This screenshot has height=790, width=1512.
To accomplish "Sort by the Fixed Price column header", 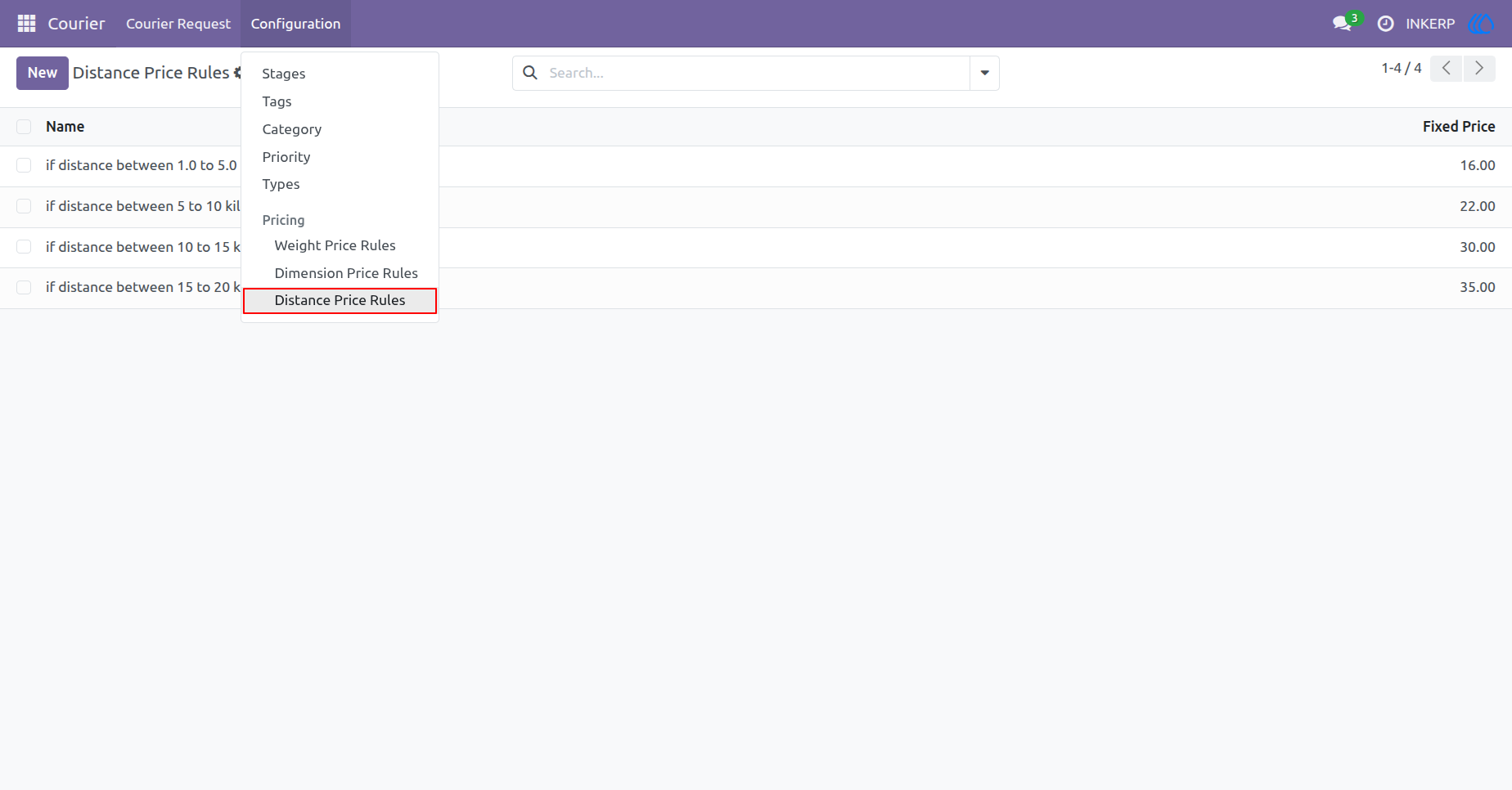I will click(1458, 127).
